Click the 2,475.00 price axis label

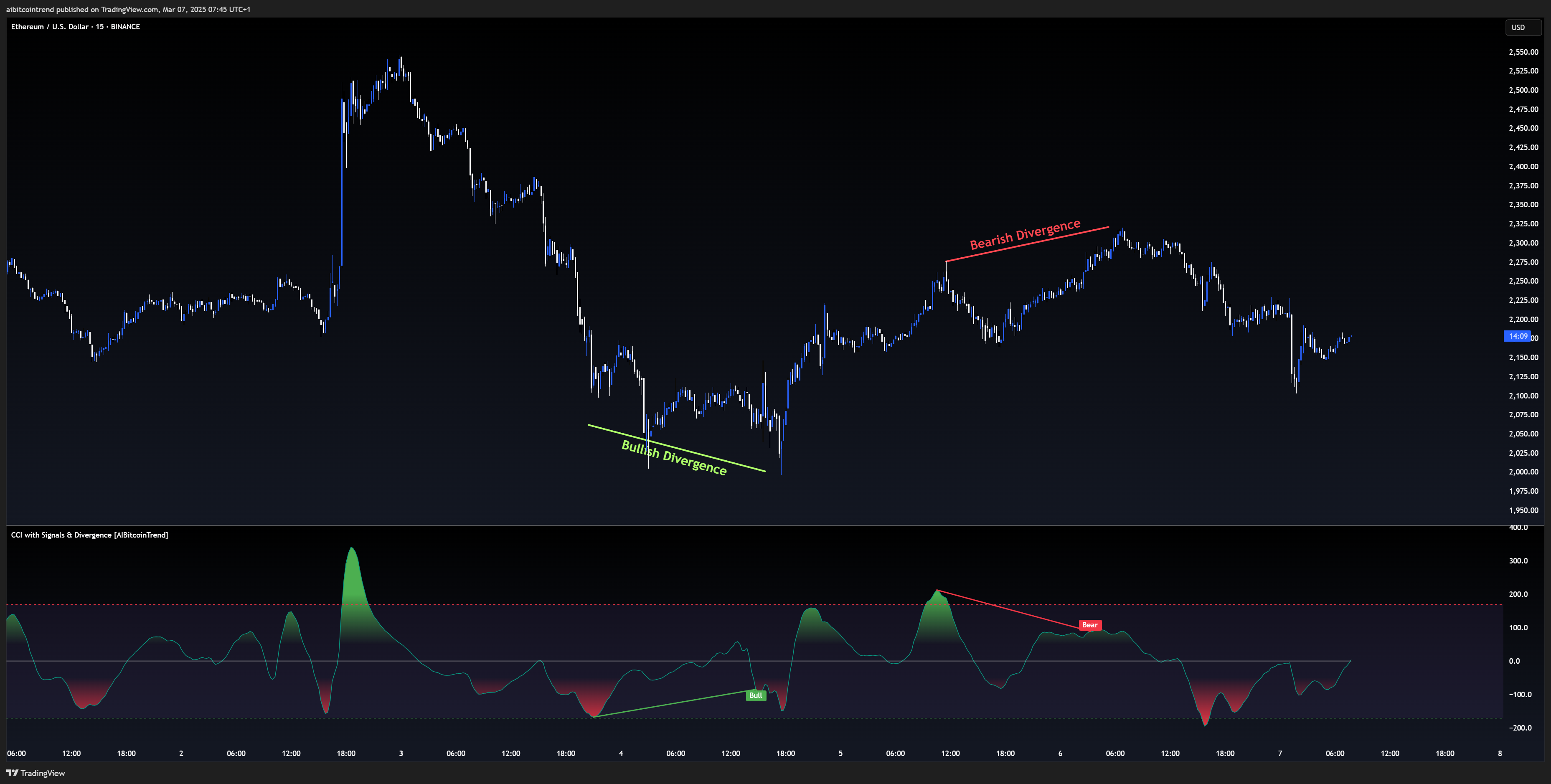[x=1523, y=109]
